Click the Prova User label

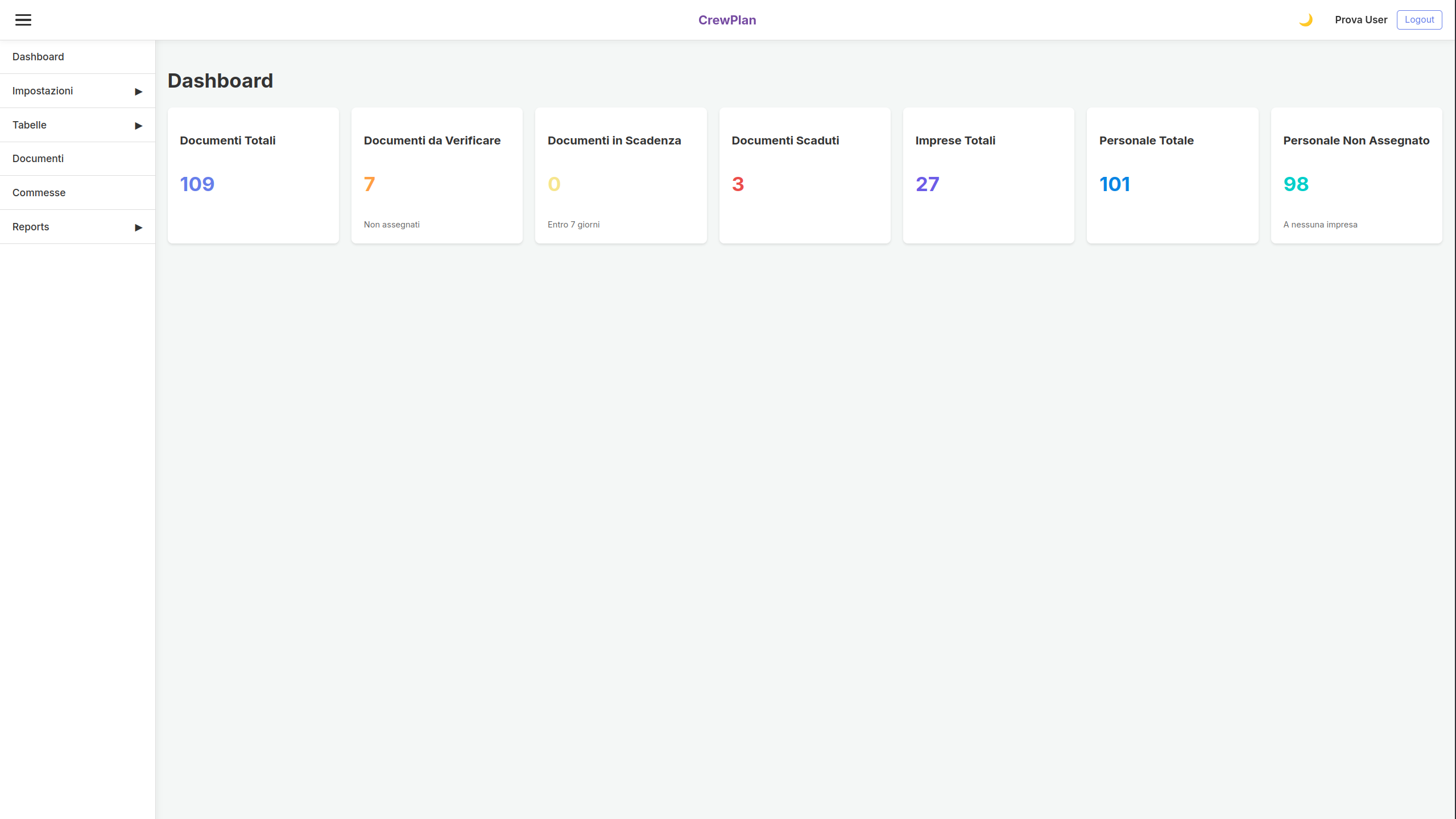(1361, 19)
